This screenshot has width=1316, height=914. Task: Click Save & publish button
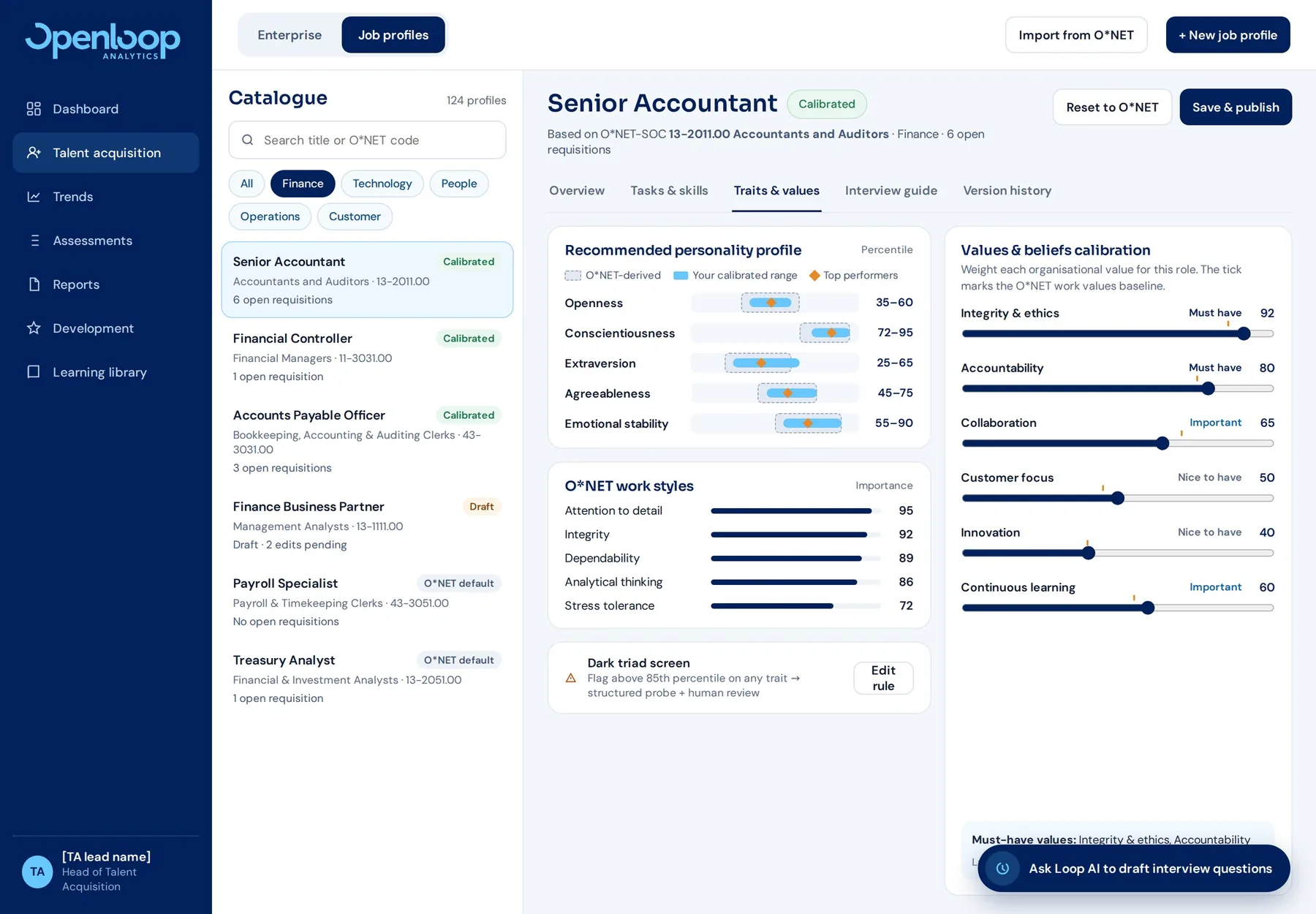(1236, 107)
